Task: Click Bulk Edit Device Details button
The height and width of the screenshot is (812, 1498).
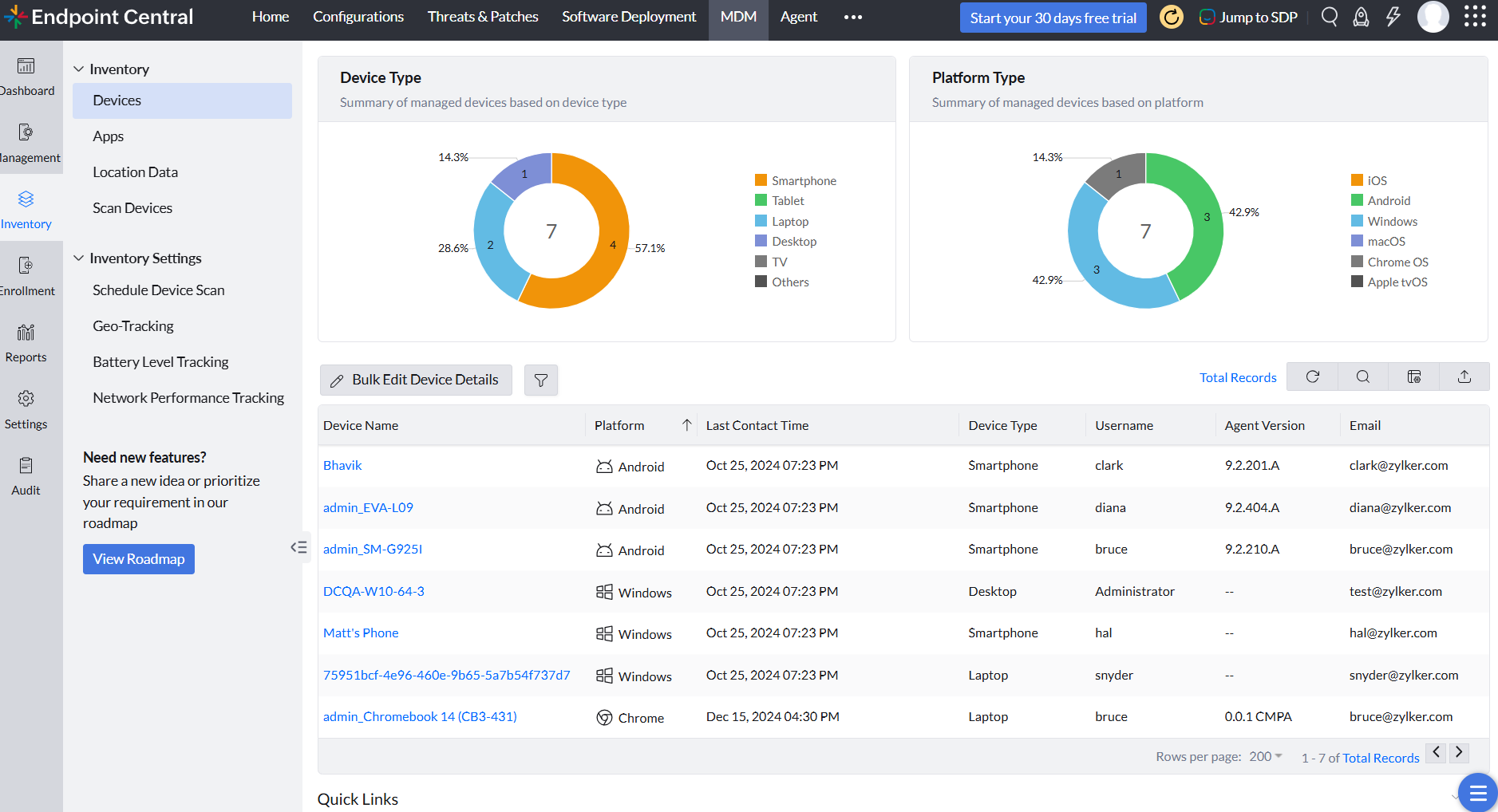Action: pos(417,380)
